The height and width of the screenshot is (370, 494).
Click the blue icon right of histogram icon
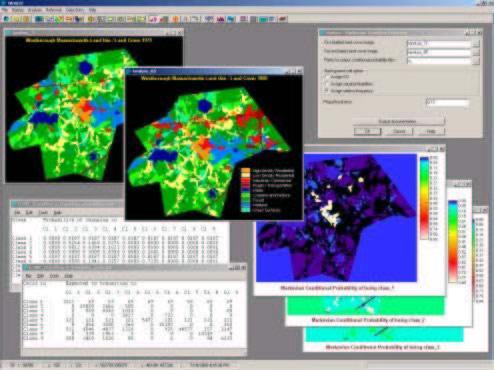pos(231,19)
